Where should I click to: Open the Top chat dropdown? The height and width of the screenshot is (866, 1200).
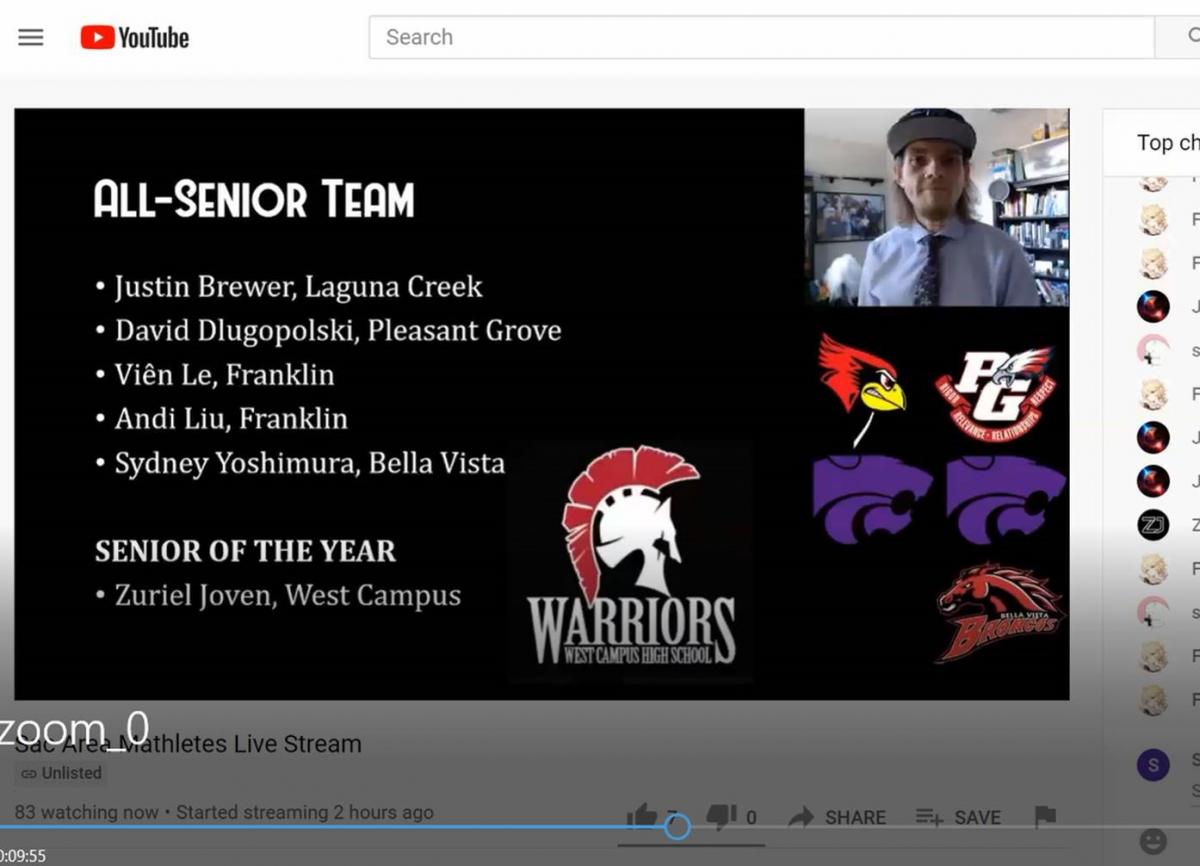1167,143
